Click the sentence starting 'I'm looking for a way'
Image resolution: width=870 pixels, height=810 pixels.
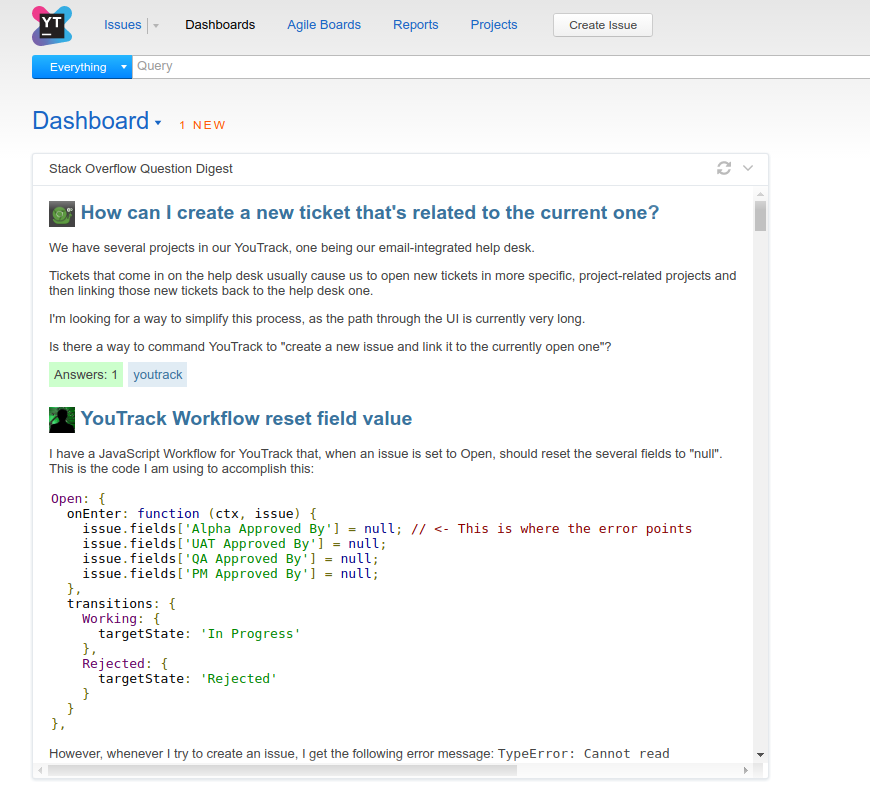(317, 318)
